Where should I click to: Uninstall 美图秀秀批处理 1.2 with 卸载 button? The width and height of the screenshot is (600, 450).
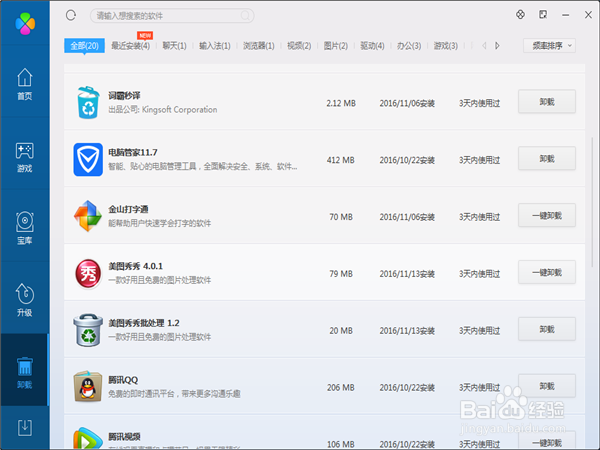pos(547,329)
